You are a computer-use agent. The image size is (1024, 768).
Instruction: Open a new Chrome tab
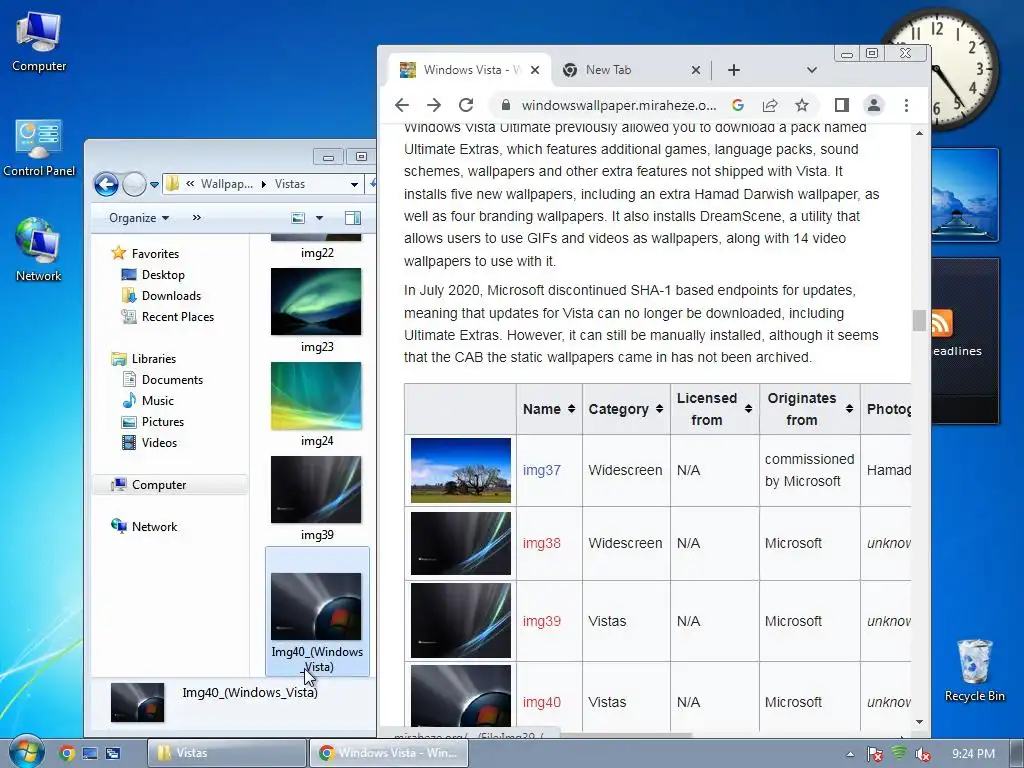(734, 70)
